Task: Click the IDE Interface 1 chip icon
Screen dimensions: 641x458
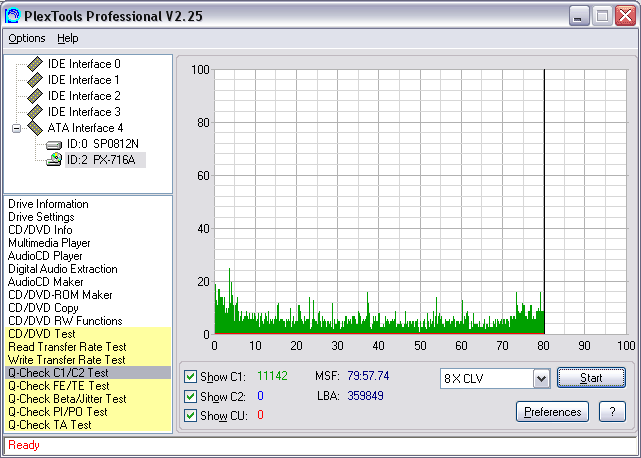Action: pos(35,80)
